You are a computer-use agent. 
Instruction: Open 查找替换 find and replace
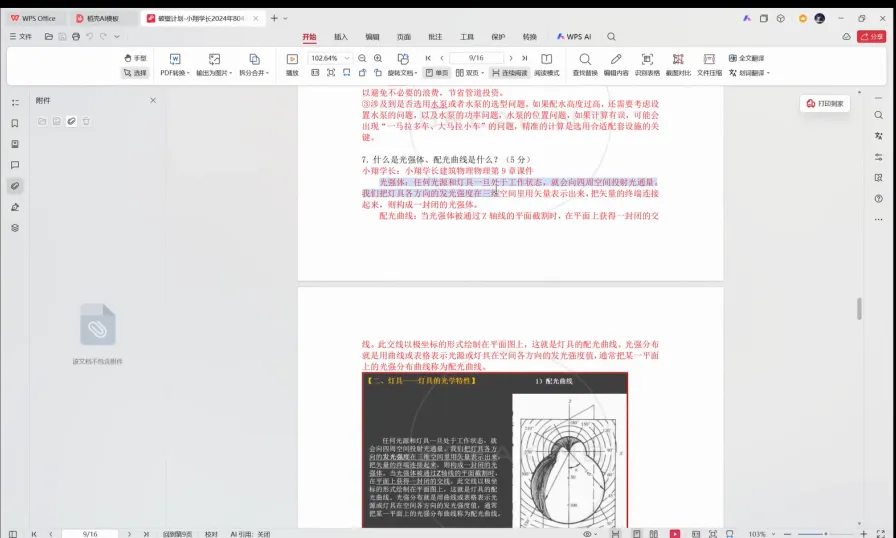(585, 66)
